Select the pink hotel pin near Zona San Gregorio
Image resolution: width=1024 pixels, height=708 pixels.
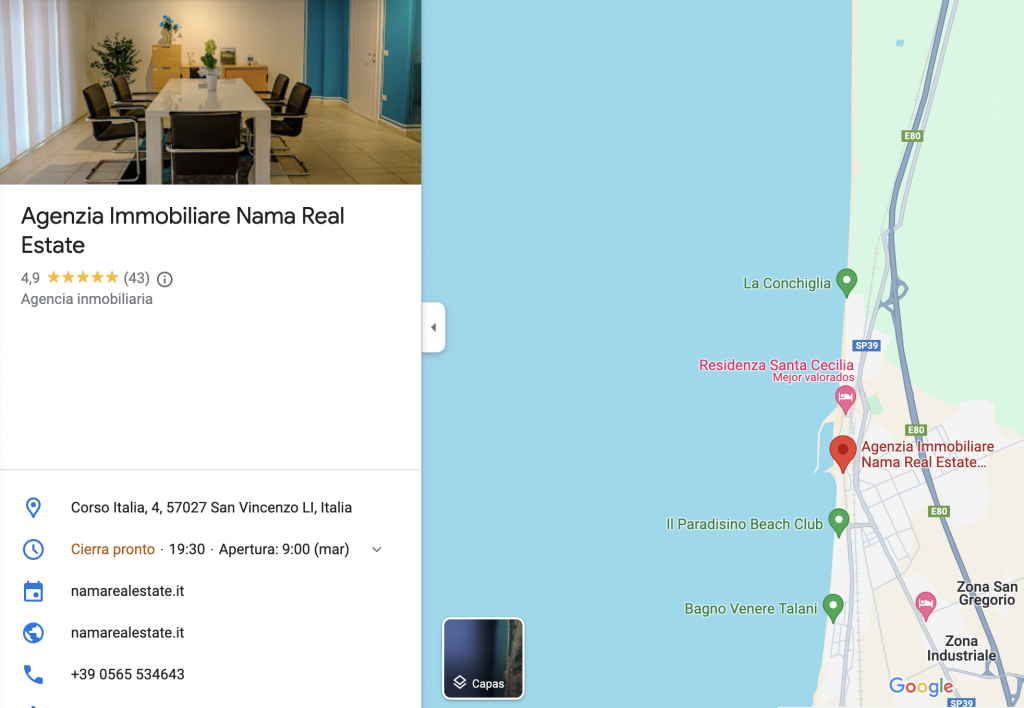[x=925, y=605]
